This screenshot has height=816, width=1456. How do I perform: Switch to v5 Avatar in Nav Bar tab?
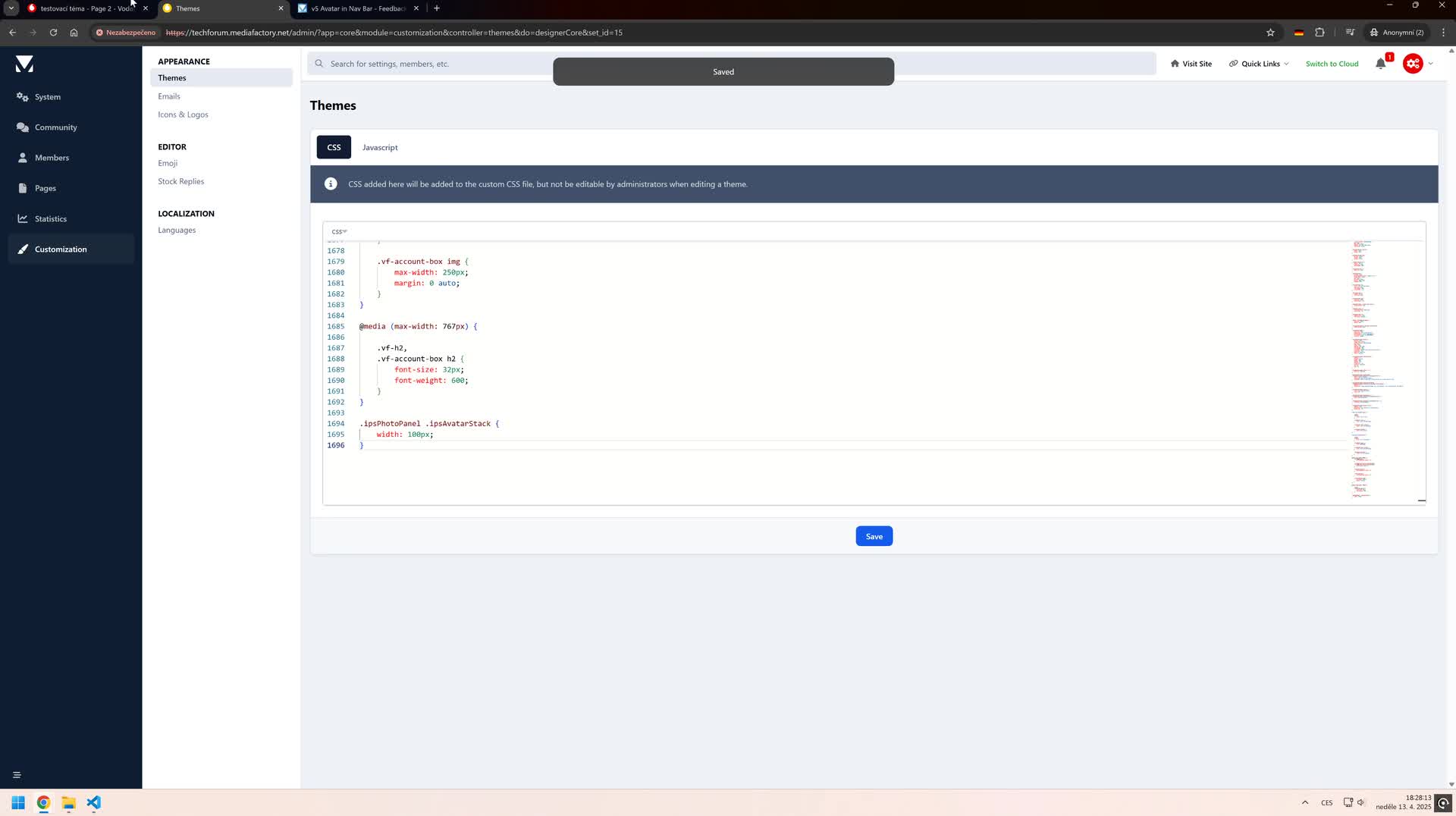coord(358,8)
